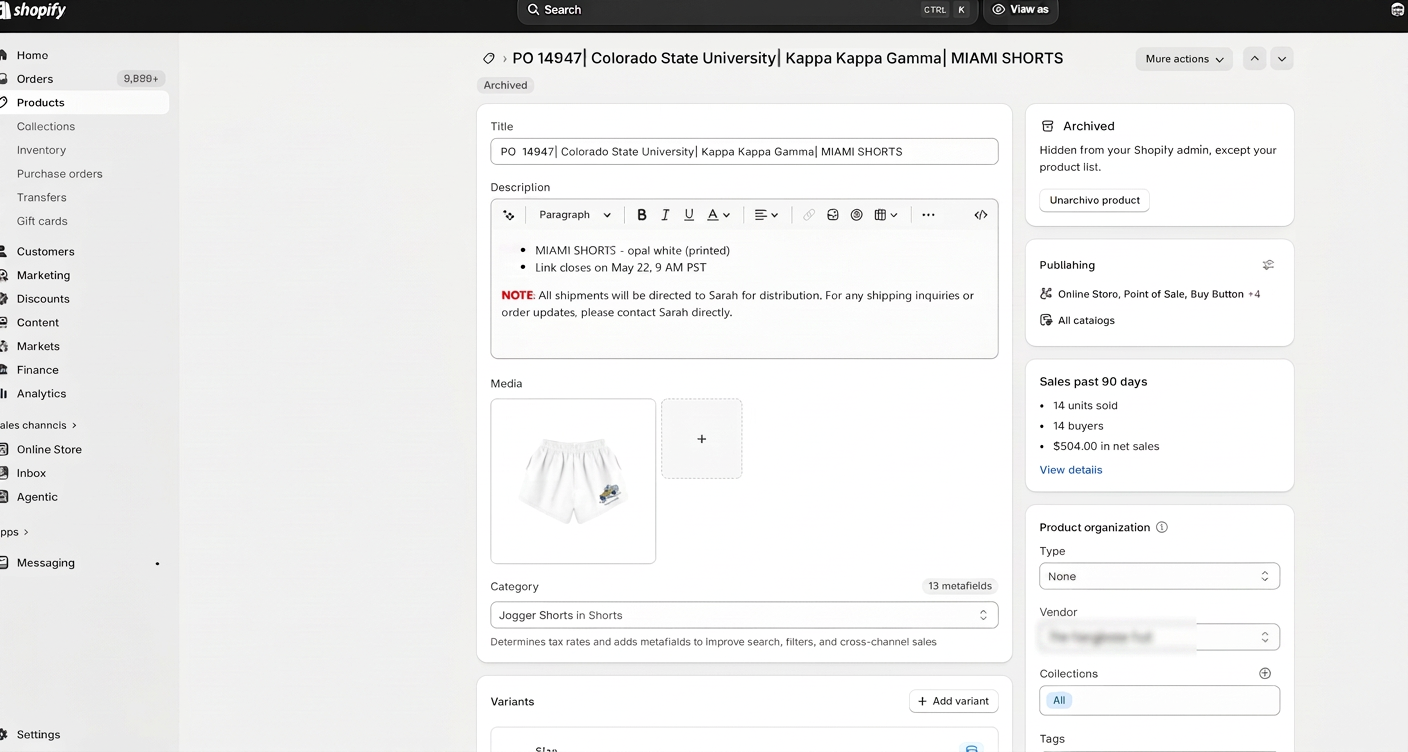Click the Collections input with All tag

1159,701
